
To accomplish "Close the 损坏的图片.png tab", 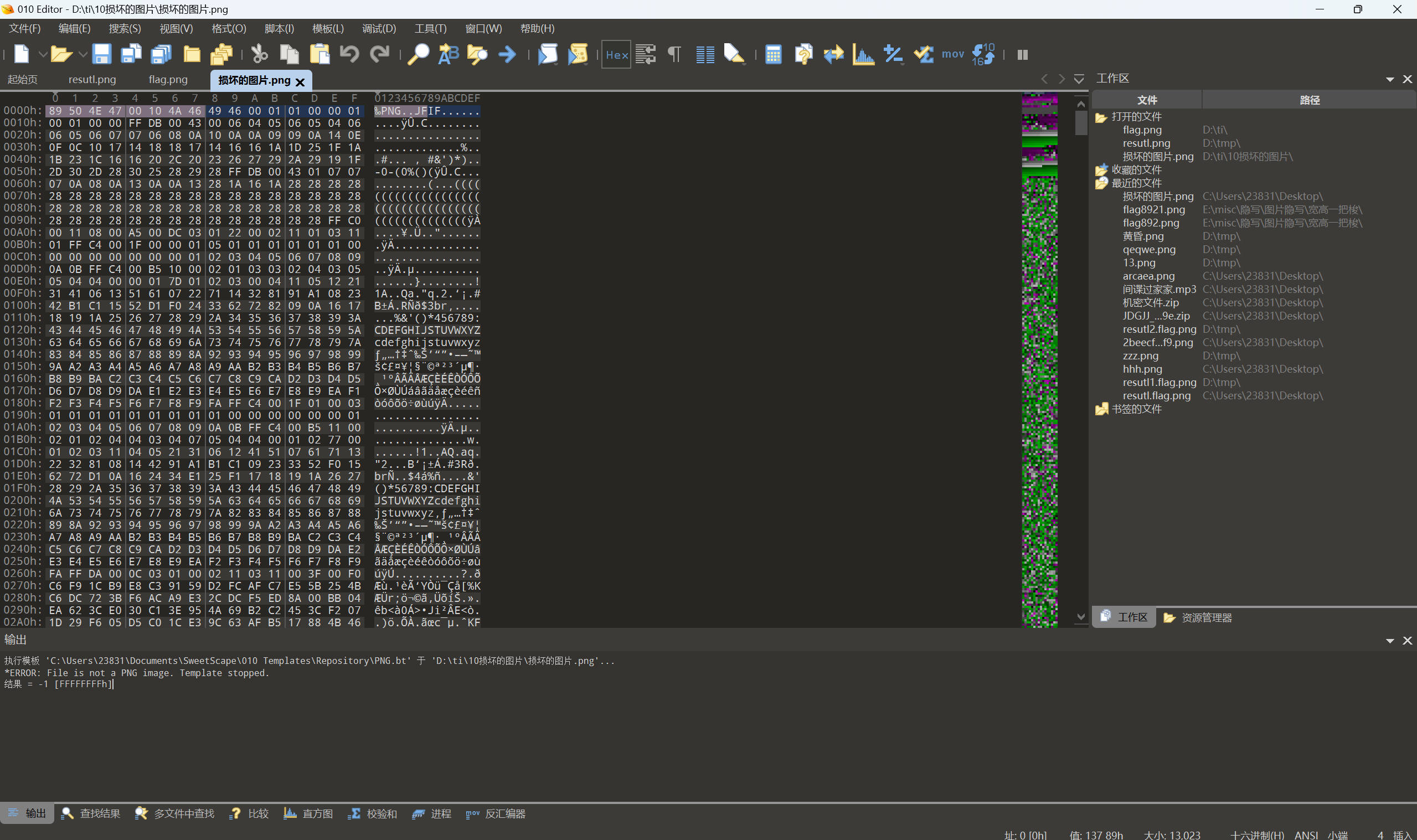I will click(x=301, y=82).
